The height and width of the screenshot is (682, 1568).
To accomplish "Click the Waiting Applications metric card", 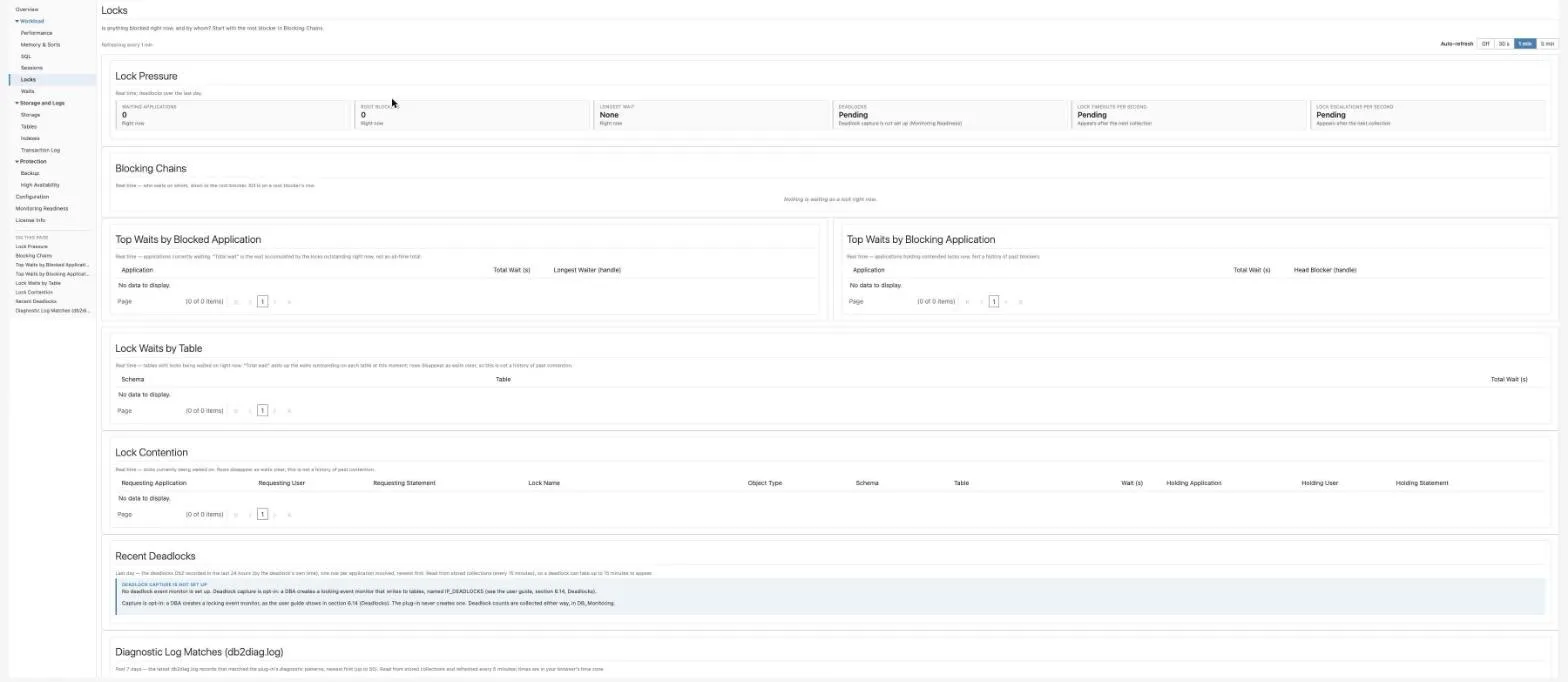I will [233, 115].
